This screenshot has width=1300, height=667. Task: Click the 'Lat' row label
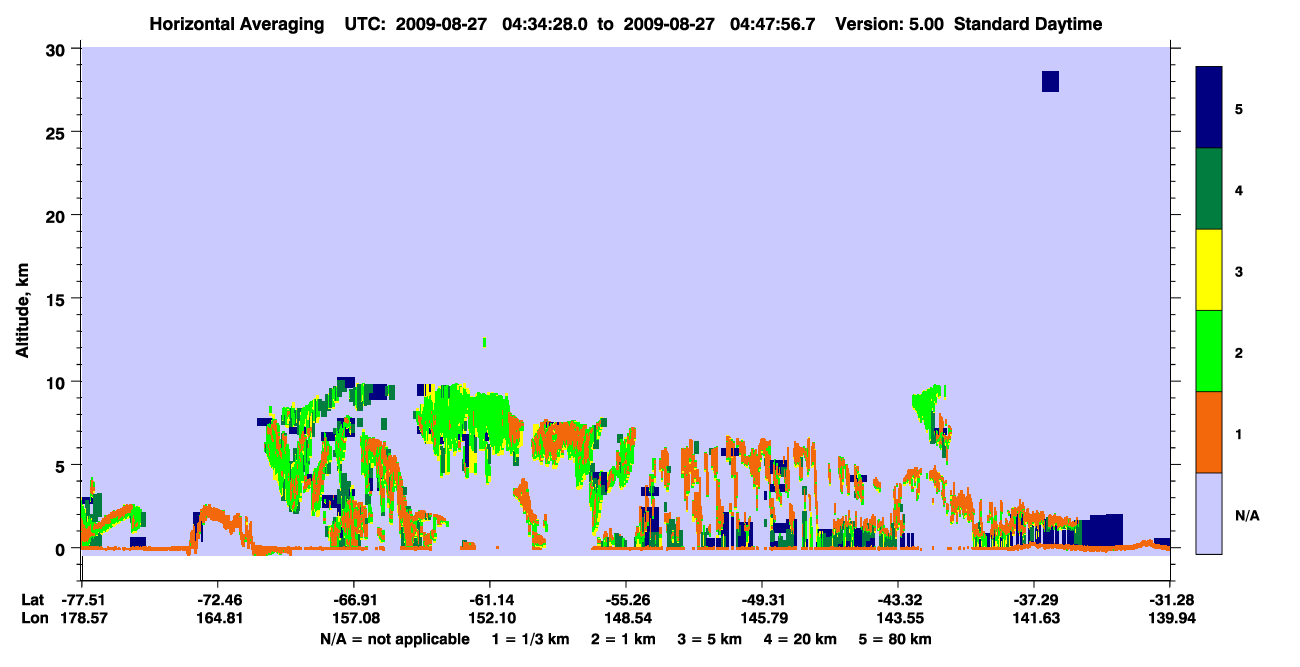(32, 600)
